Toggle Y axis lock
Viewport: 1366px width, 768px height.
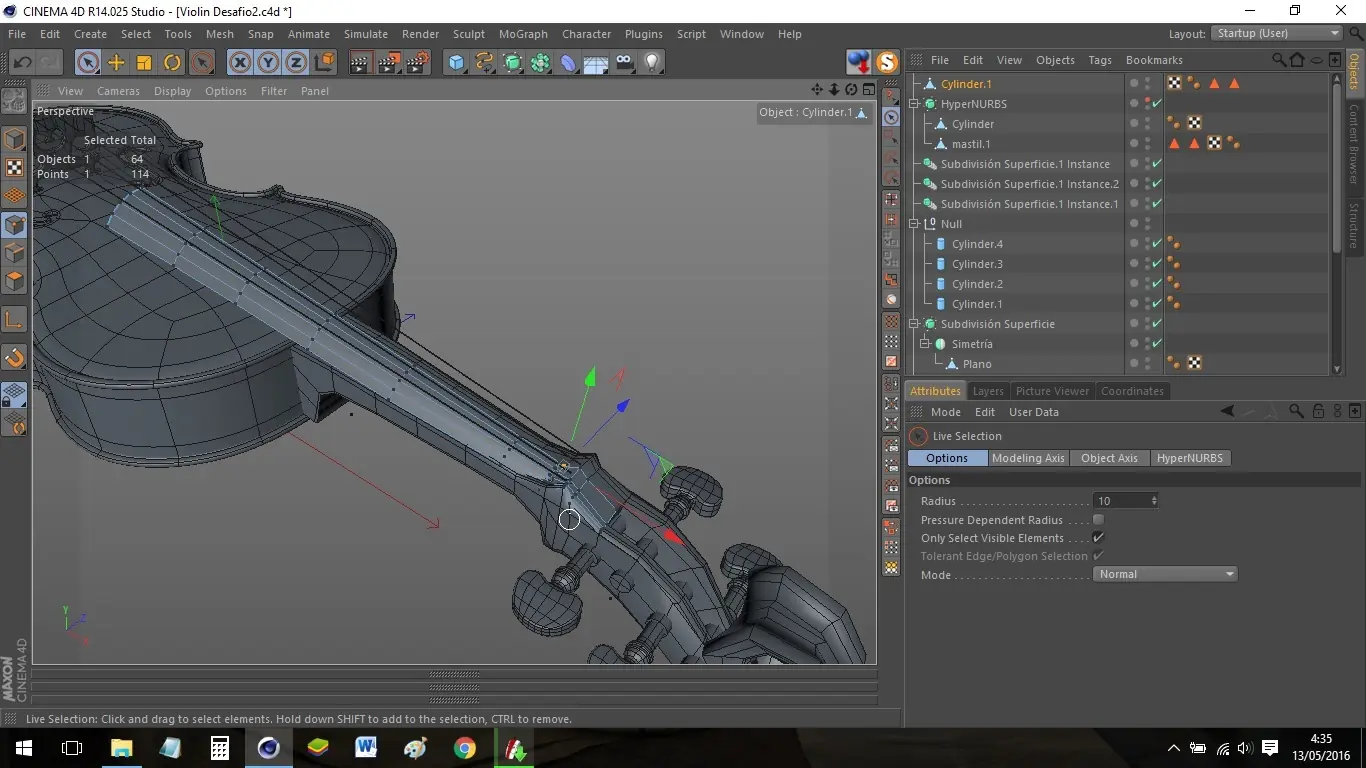268,62
